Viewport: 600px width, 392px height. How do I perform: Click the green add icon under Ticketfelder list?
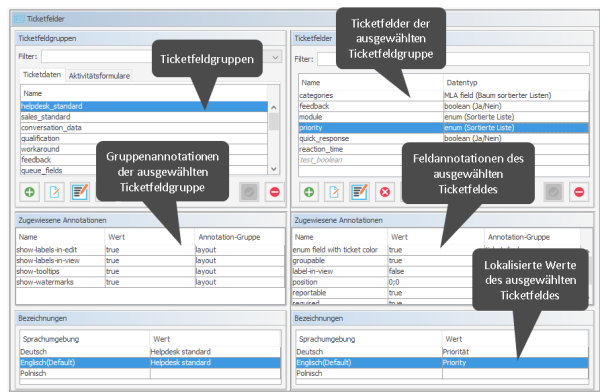click(309, 192)
